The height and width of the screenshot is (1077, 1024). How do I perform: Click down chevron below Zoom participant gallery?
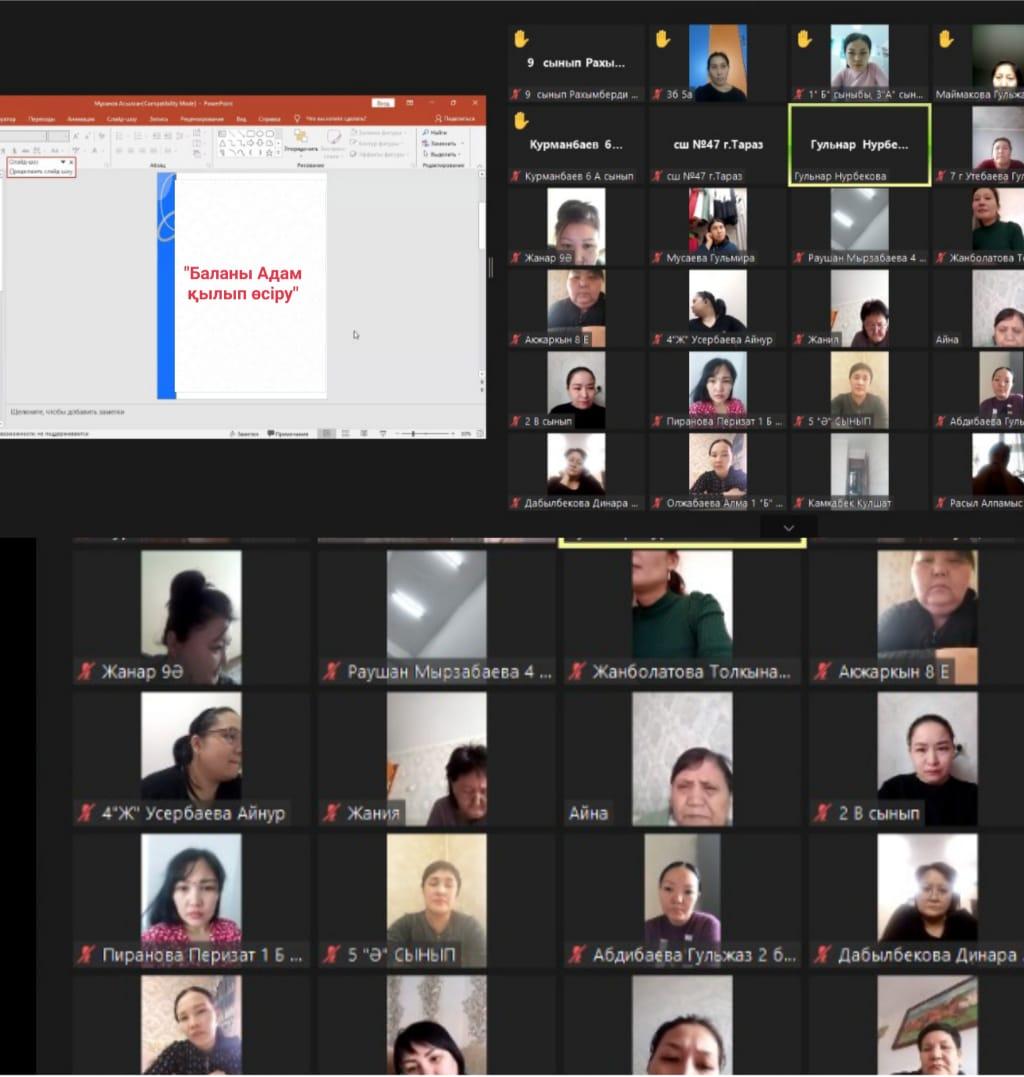(x=788, y=528)
